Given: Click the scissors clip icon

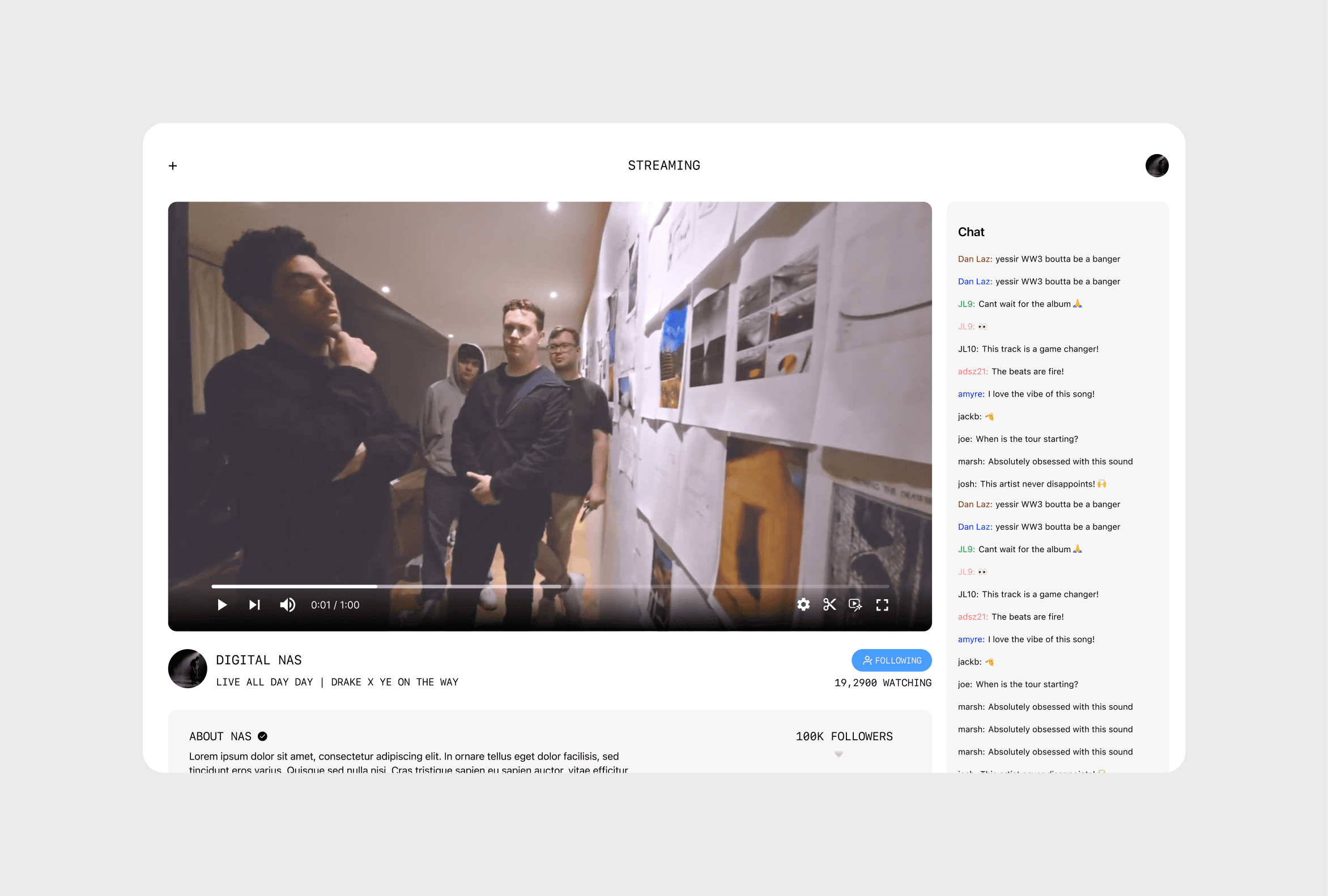Looking at the screenshot, I should click(829, 605).
